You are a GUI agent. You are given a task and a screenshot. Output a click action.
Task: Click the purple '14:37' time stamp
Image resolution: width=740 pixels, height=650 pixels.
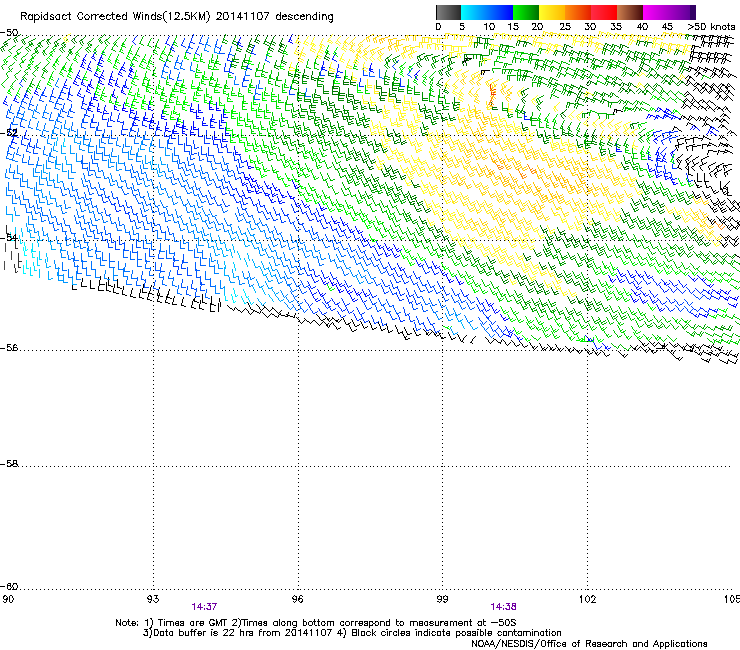[x=204, y=607]
